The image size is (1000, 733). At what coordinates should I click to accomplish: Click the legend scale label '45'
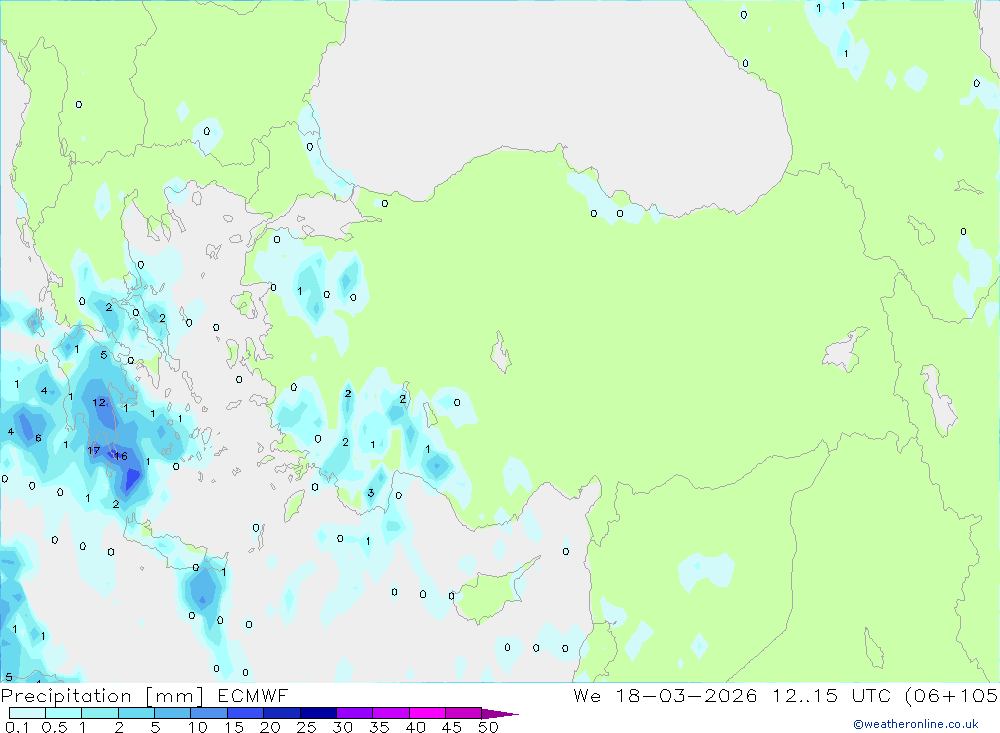[452, 727]
